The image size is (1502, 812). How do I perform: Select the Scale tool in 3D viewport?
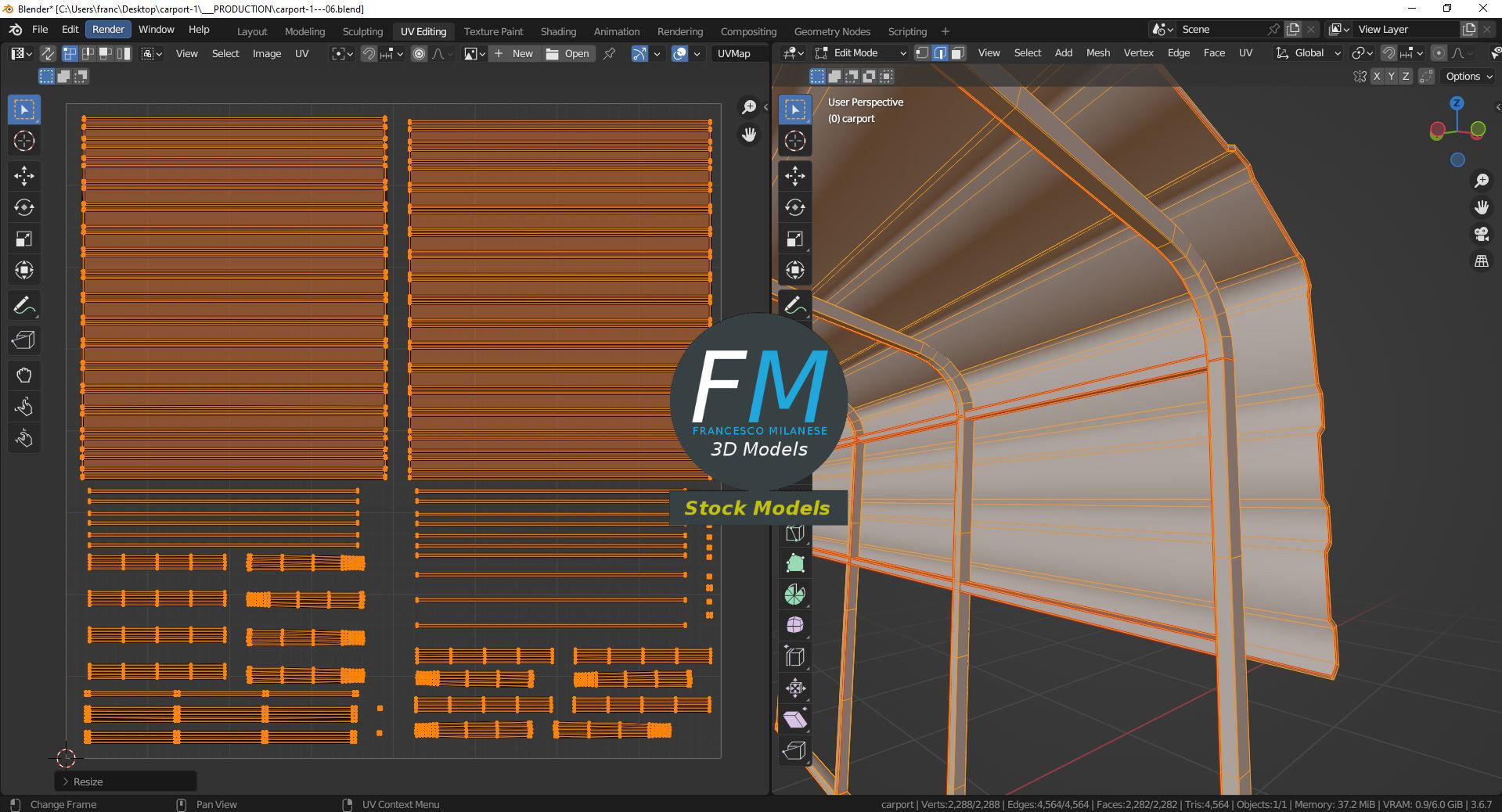[x=795, y=239]
